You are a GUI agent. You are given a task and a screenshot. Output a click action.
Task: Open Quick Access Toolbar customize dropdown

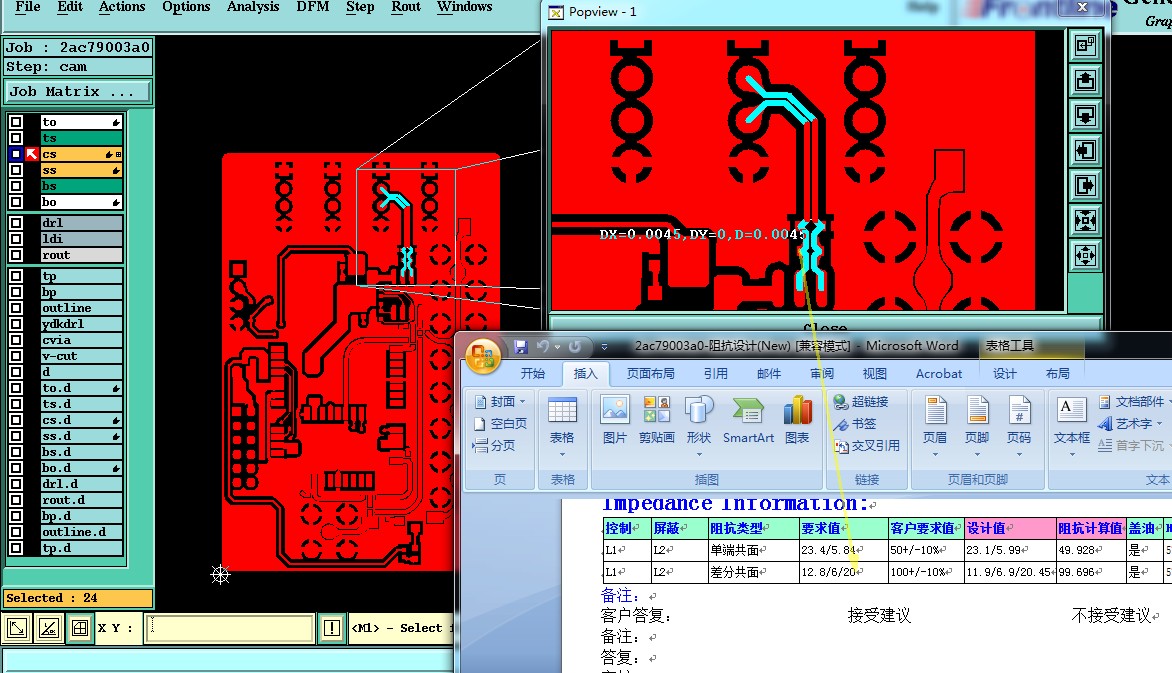[604, 347]
